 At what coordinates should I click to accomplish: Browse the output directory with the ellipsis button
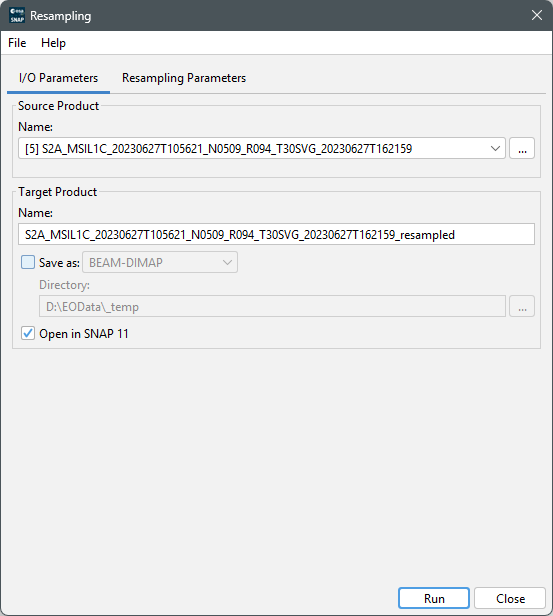point(522,306)
